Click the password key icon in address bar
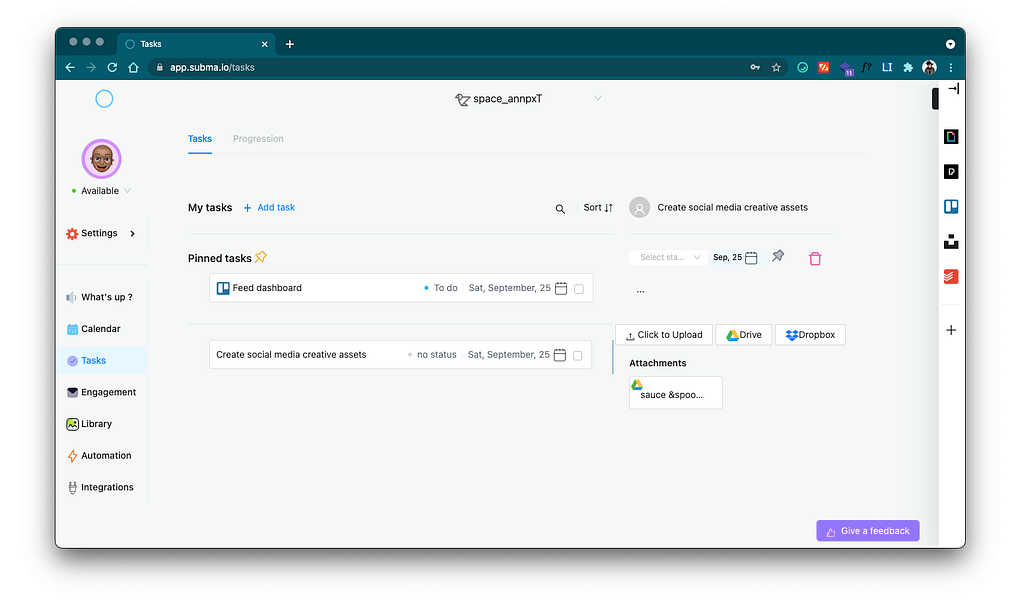This screenshot has width=1010, height=600. tap(755, 68)
